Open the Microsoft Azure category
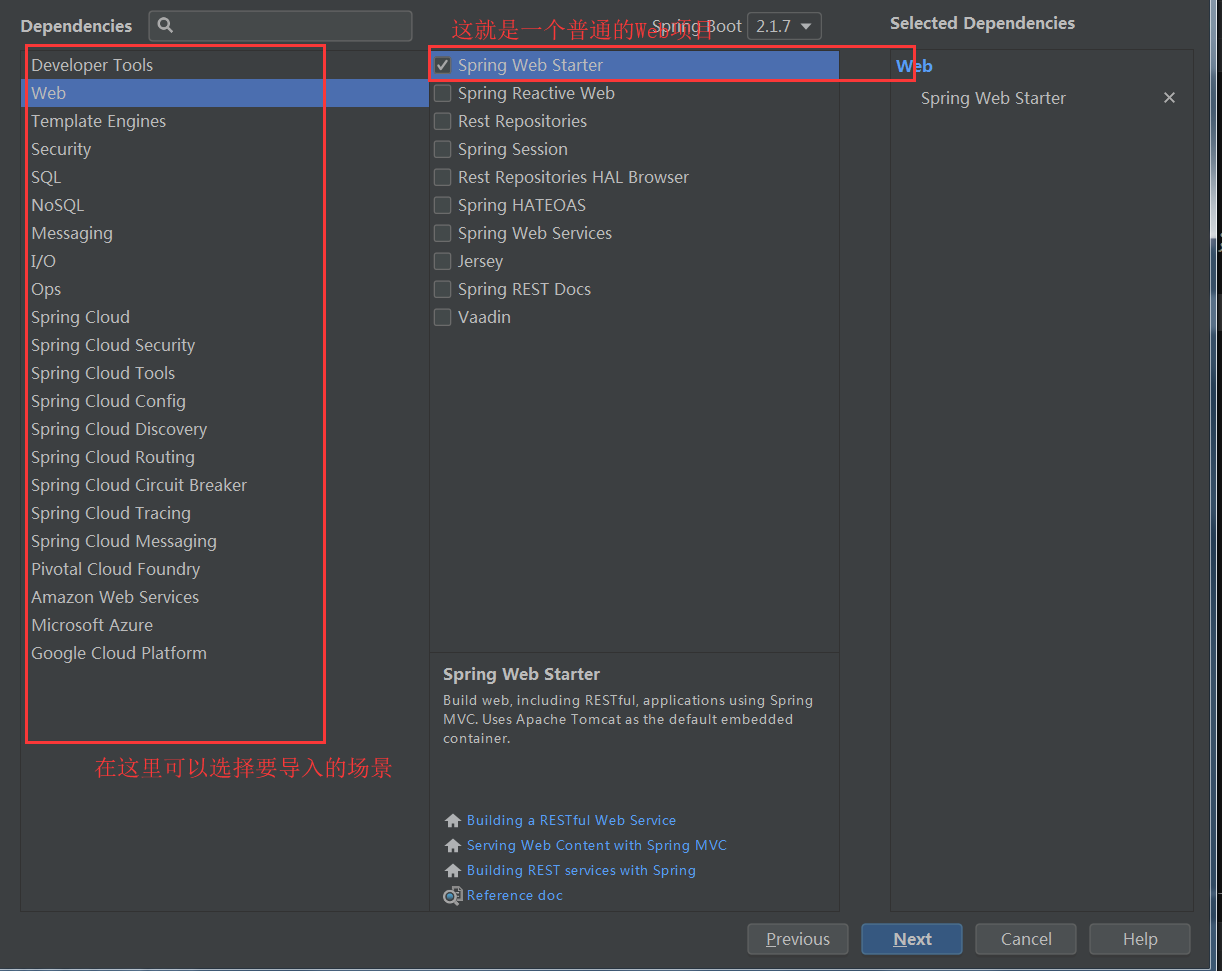The height and width of the screenshot is (971, 1222). click(225, 625)
